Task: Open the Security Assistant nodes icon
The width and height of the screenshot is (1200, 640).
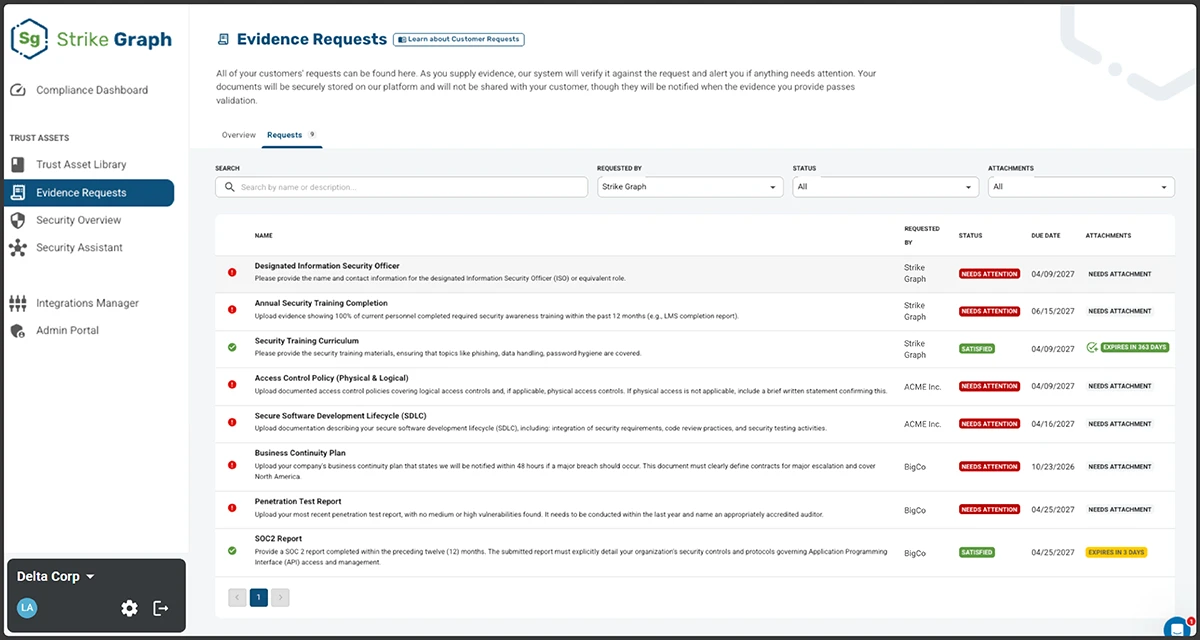Action: coord(18,248)
